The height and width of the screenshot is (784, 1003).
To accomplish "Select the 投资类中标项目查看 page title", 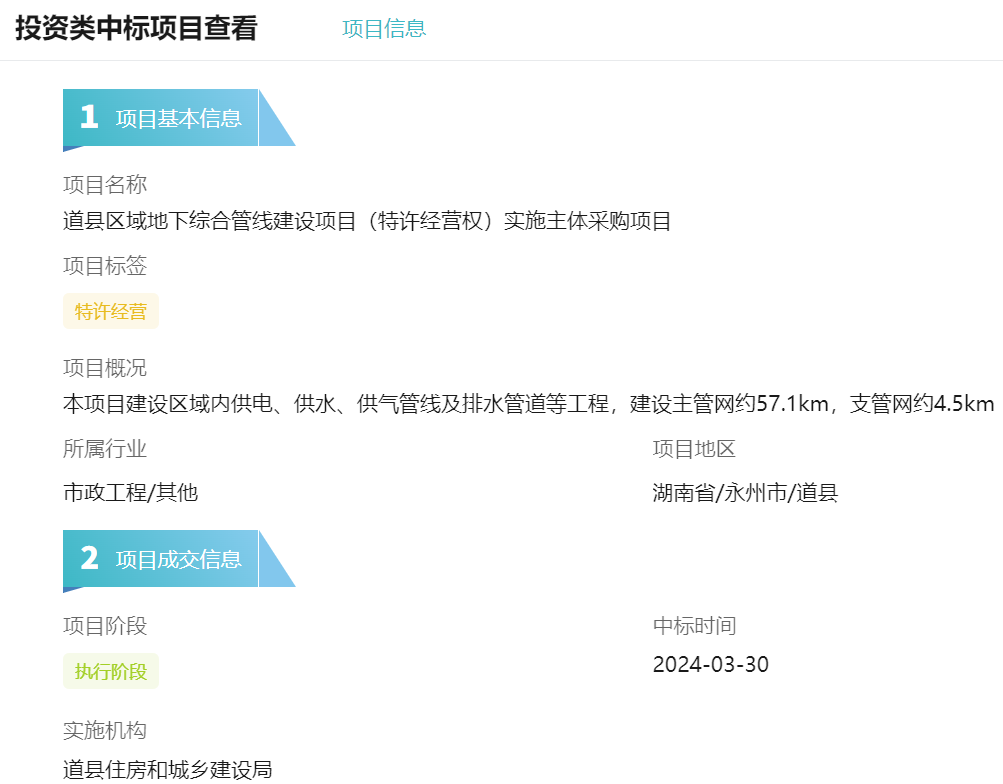I will pos(136,29).
